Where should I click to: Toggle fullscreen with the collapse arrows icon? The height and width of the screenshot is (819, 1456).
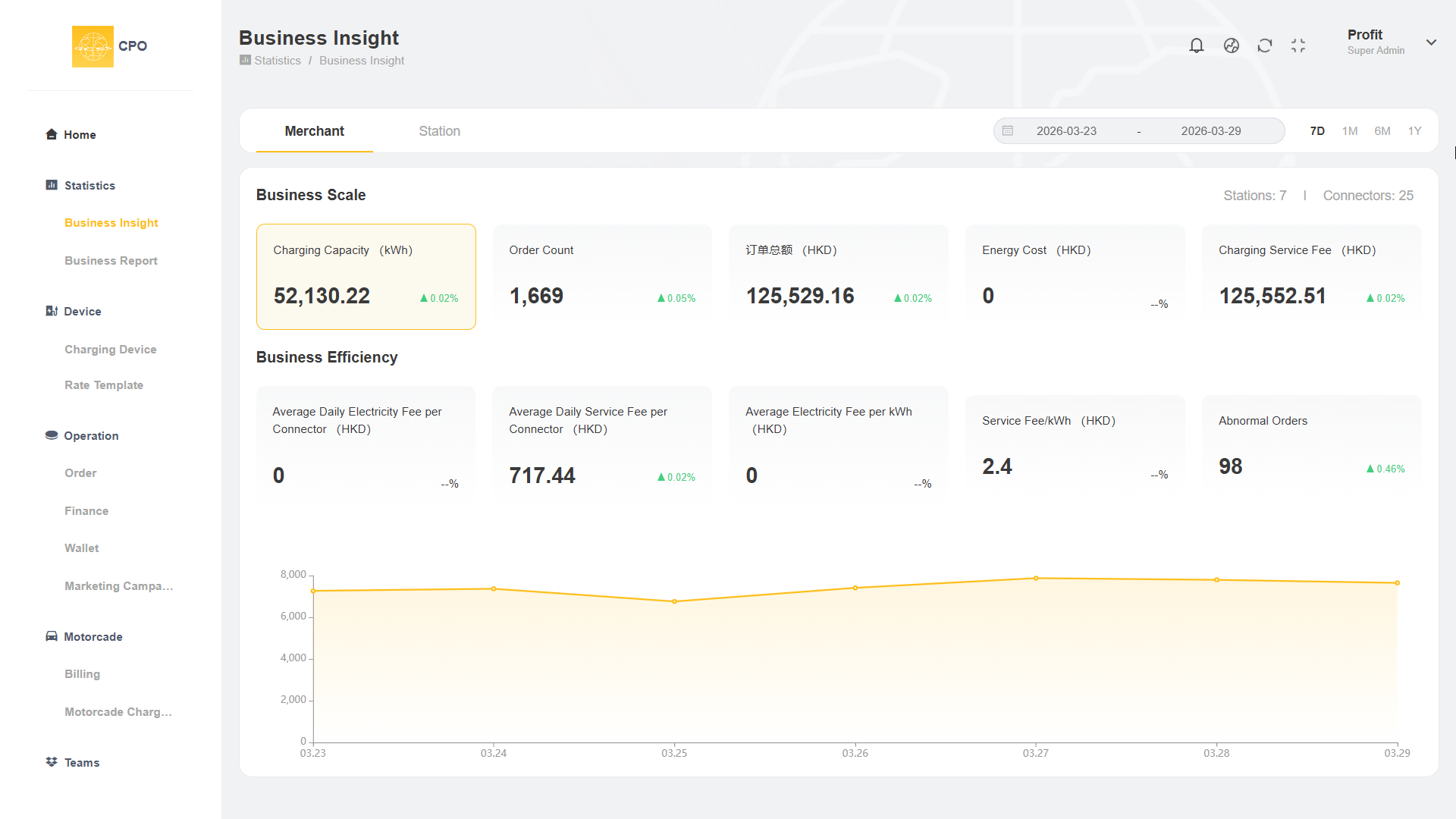[1298, 45]
